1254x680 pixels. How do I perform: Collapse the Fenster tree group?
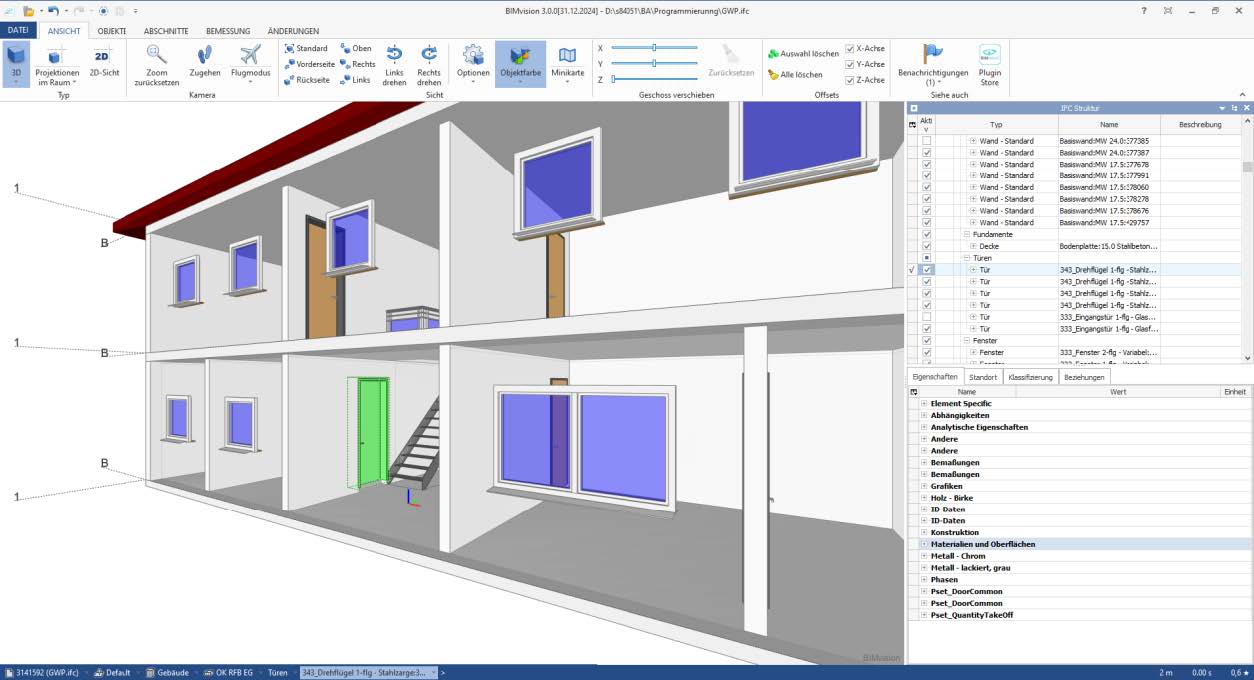pyautogui.click(x=967, y=341)
